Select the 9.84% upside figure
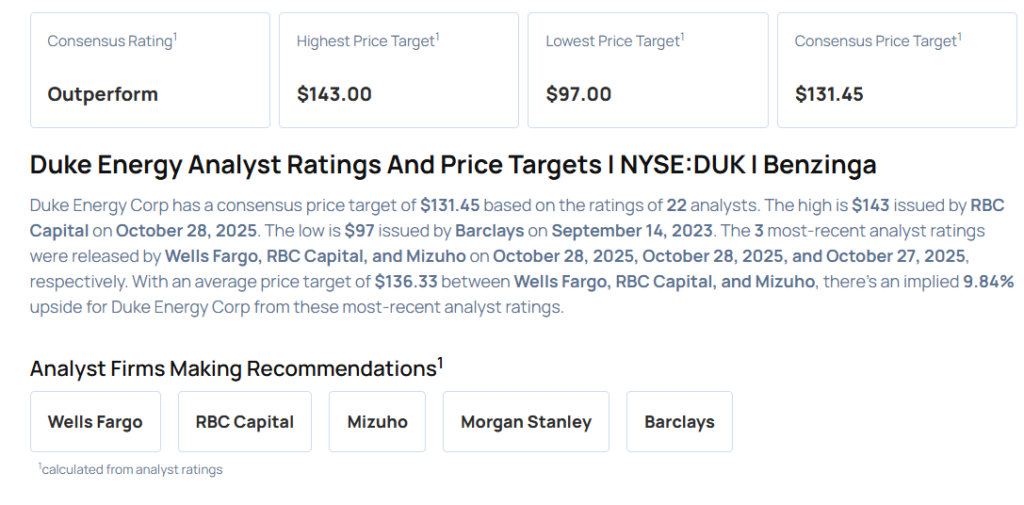 coord(988,282)
